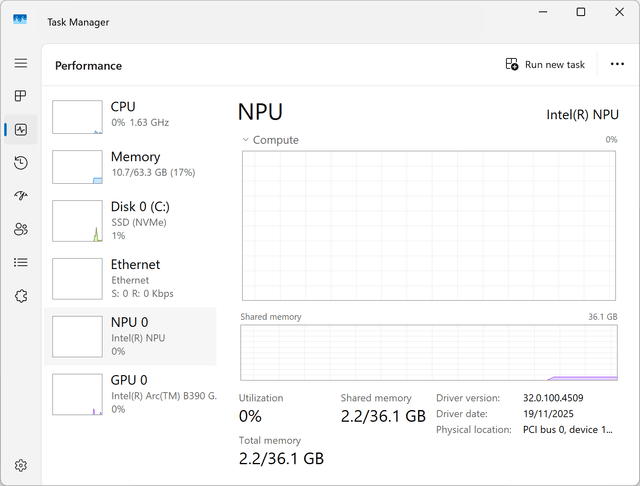Click the Disk 0 mini graph thumbnail
Image resolution: width=640 pixels, height=486 pixels.
(77, 221)
